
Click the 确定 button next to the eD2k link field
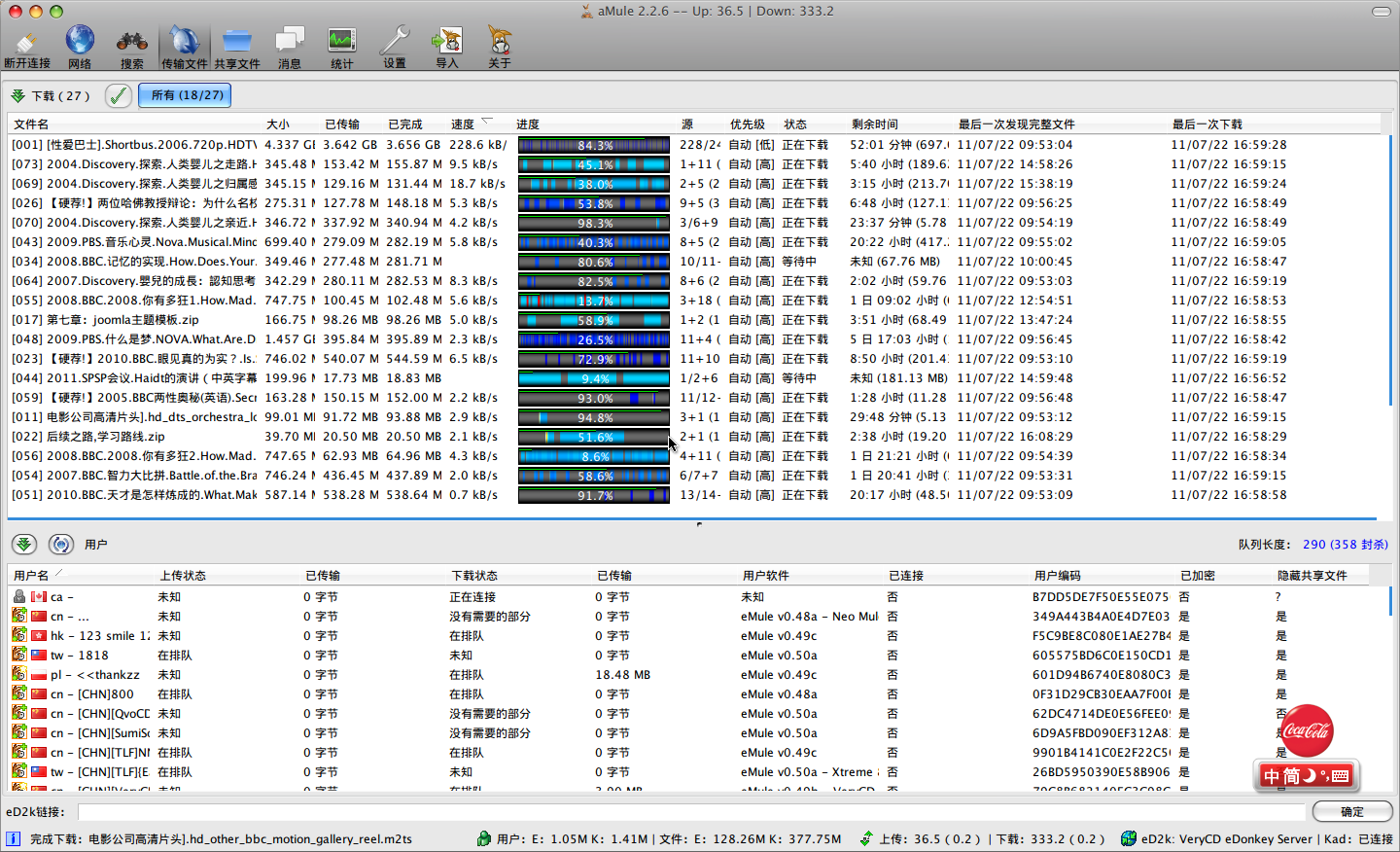[1352, 811]
